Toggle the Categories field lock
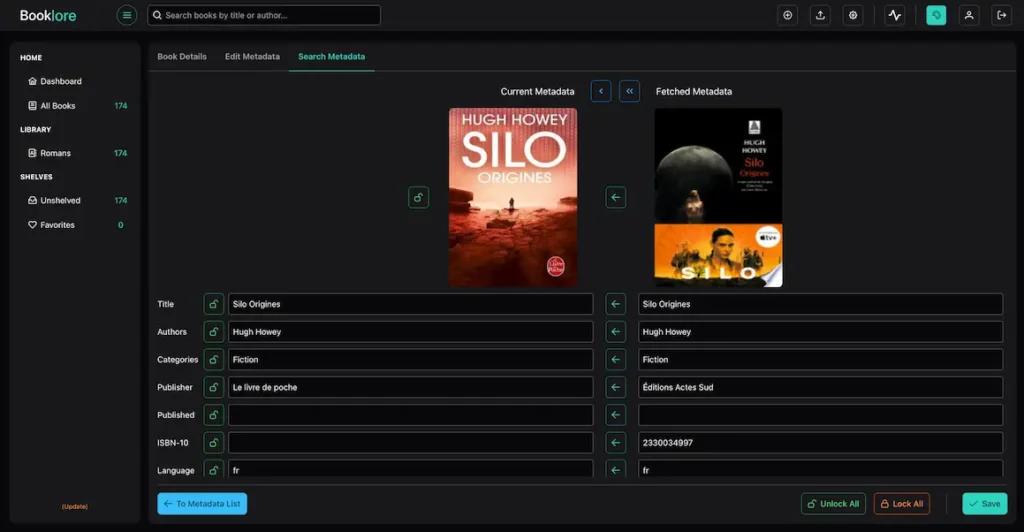Screen dimensions: 1024x532 [x=214, y=360]
